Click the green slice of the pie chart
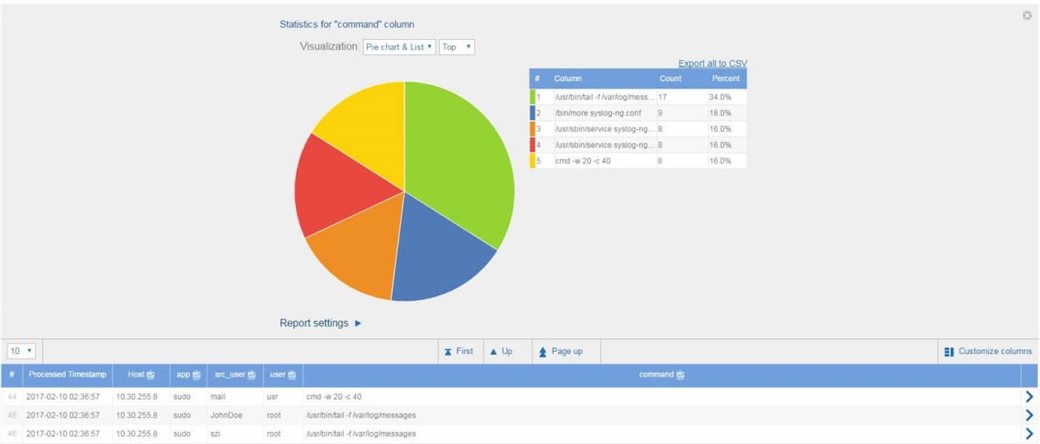 458,166
